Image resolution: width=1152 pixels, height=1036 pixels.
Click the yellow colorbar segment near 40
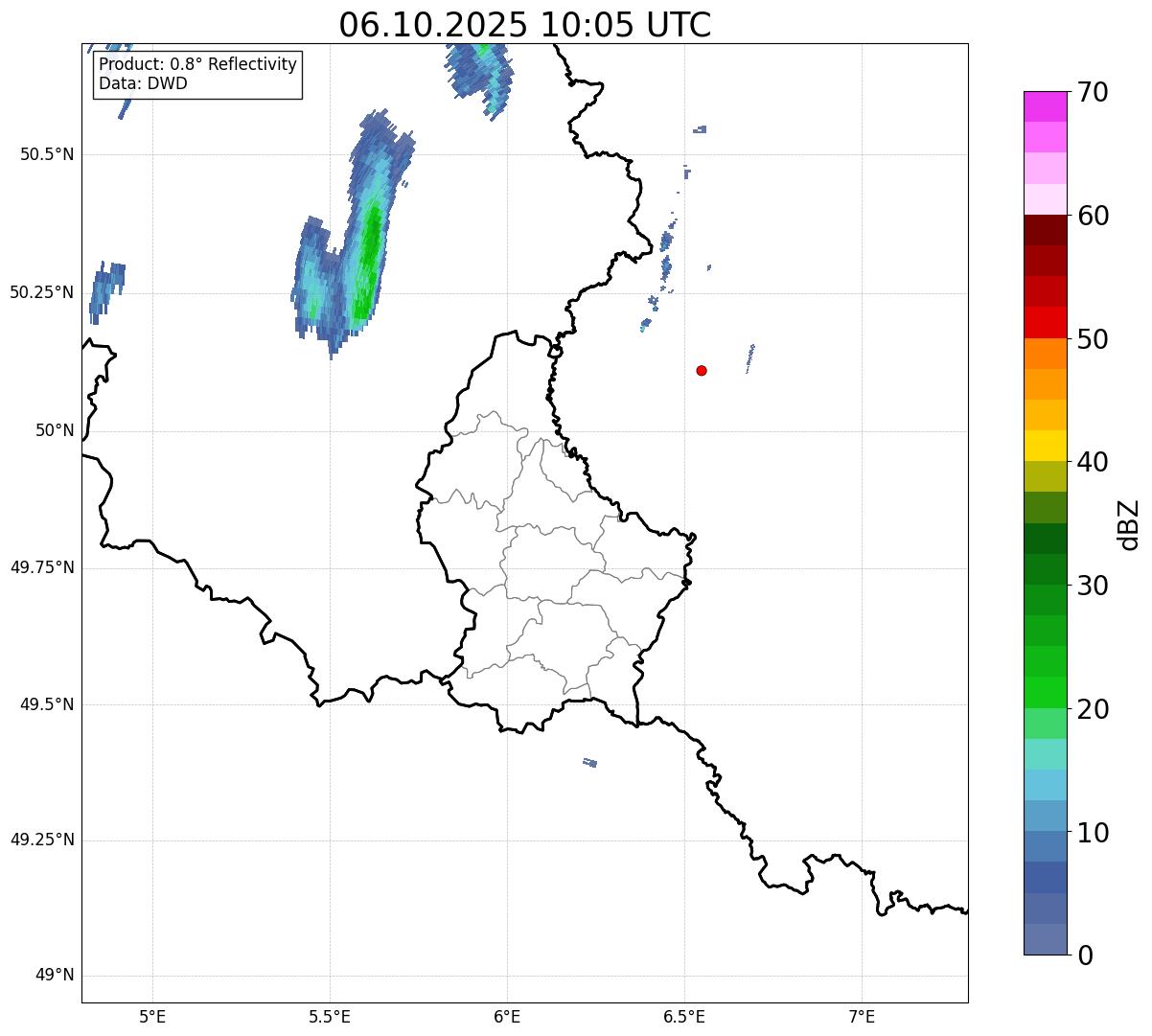(1045, 446)
